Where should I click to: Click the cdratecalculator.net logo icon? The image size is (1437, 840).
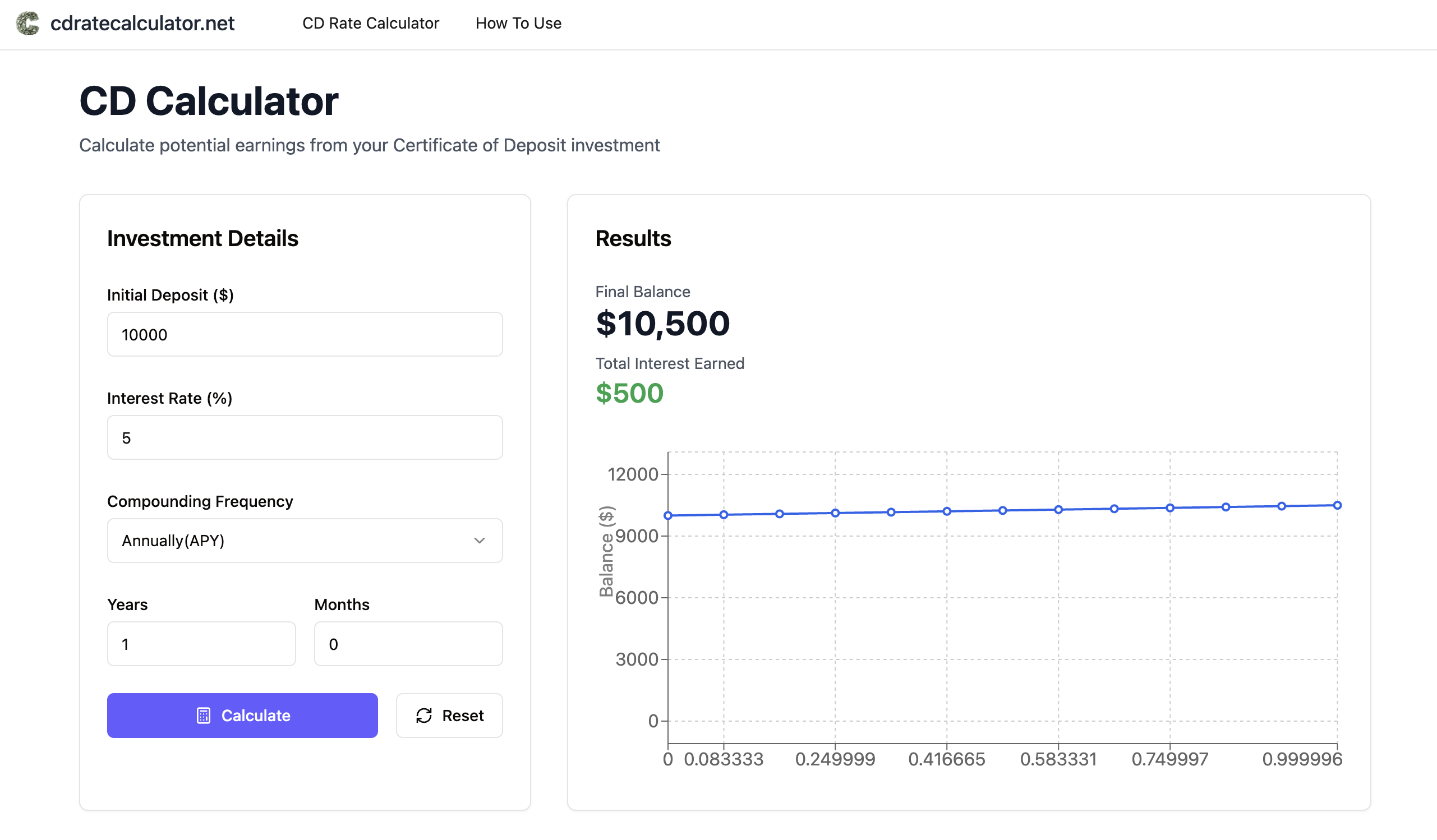27,24
